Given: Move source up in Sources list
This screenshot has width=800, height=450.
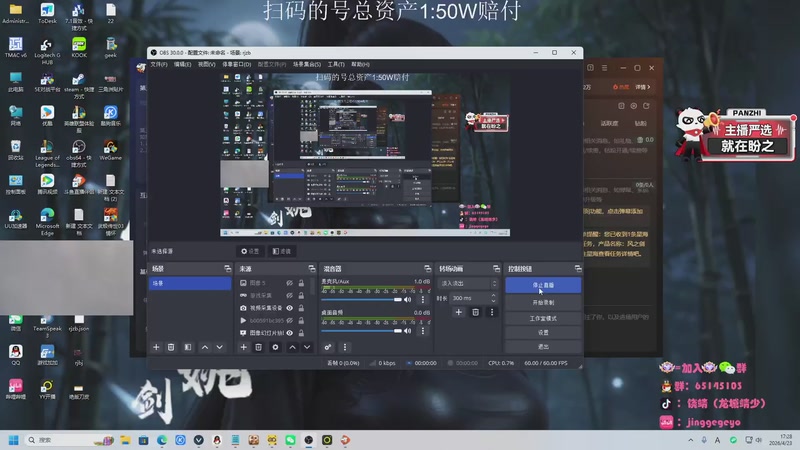Looking at the screenshot, I should coord(292,347).
